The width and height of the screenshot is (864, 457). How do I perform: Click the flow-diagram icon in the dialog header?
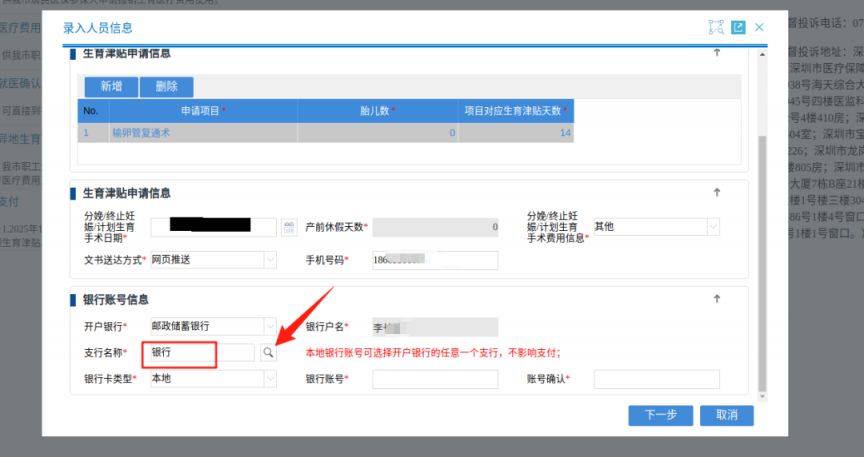(x=715, y=27)
